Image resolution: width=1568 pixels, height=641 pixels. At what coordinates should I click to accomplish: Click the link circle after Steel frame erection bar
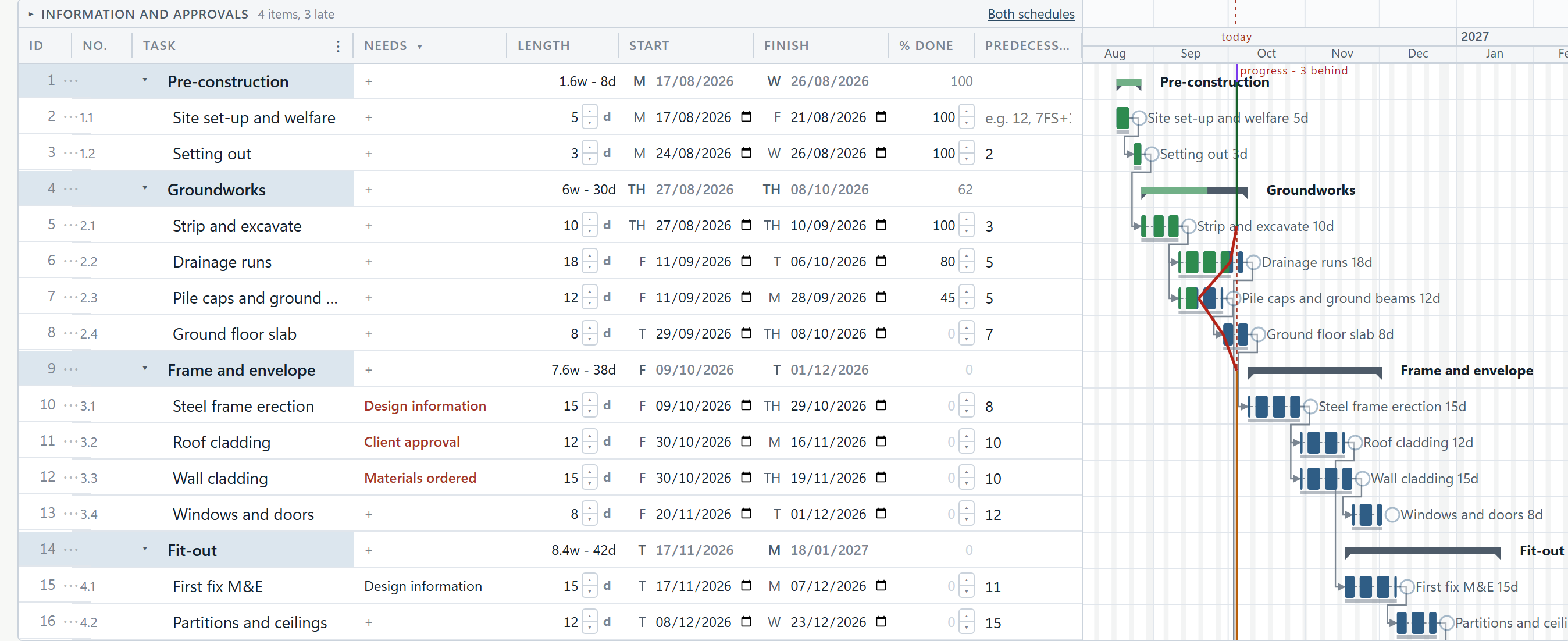point(1310,407)
